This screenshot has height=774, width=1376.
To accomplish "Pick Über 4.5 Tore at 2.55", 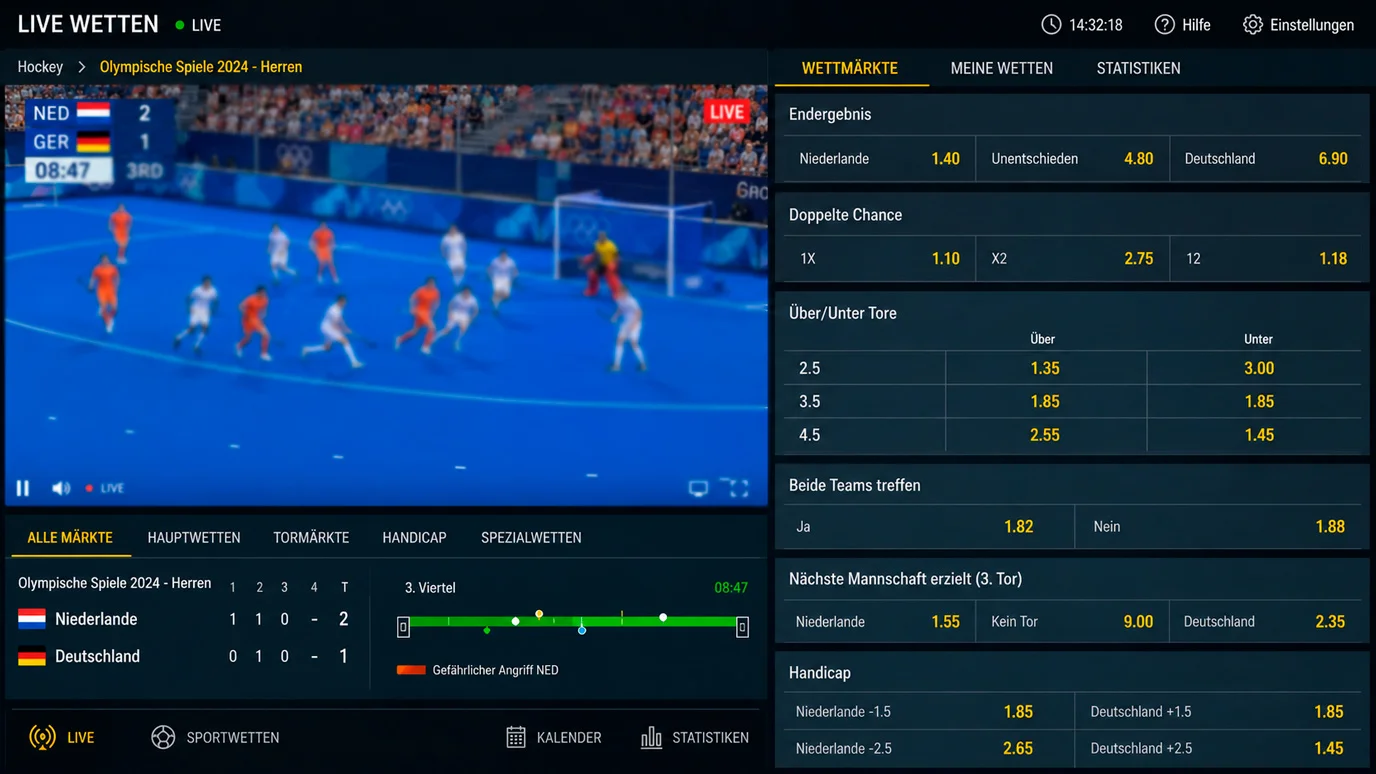I will [1045, 435].
